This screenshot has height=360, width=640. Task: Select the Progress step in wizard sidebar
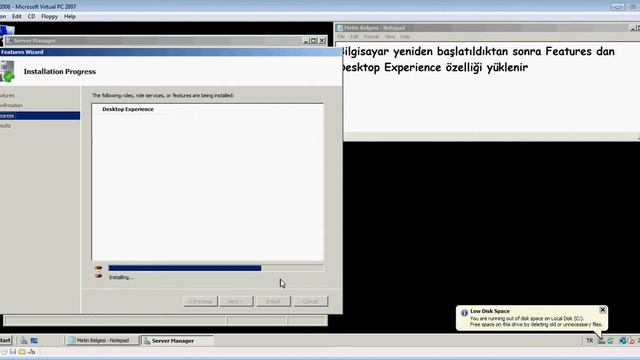click(40, 116)
